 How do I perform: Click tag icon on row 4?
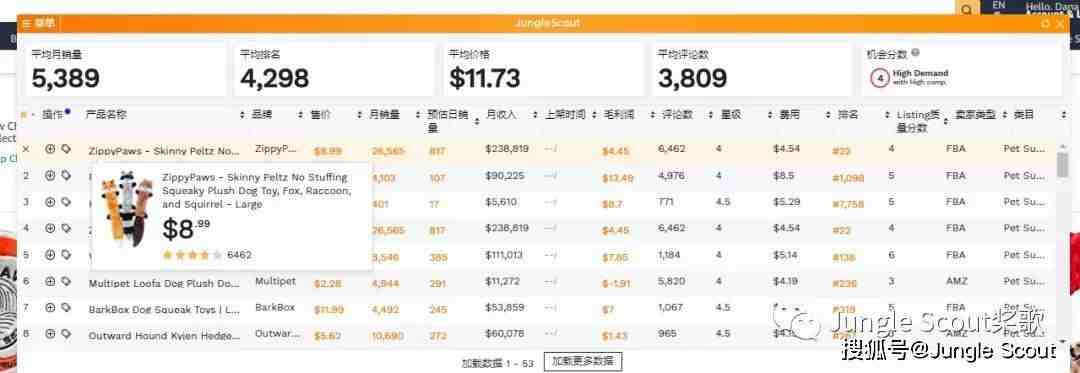pos(65,228)
